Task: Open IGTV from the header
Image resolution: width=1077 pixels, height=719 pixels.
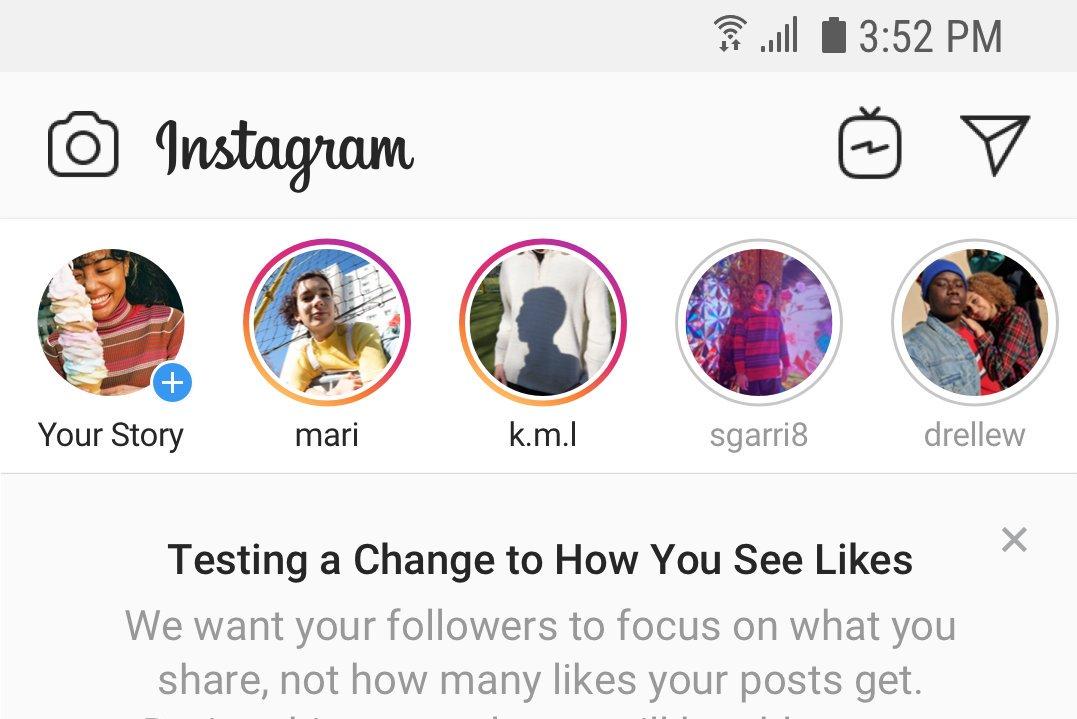Action: (x=869, y=145)
